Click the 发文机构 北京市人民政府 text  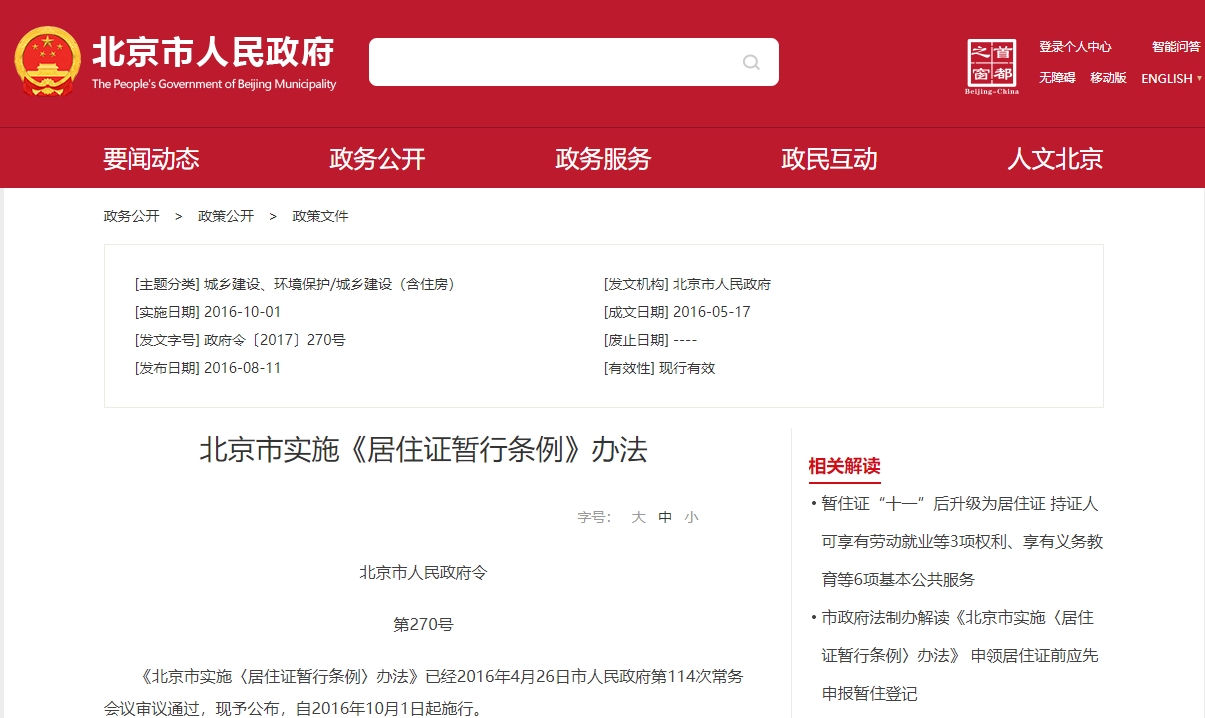point(687,284)
